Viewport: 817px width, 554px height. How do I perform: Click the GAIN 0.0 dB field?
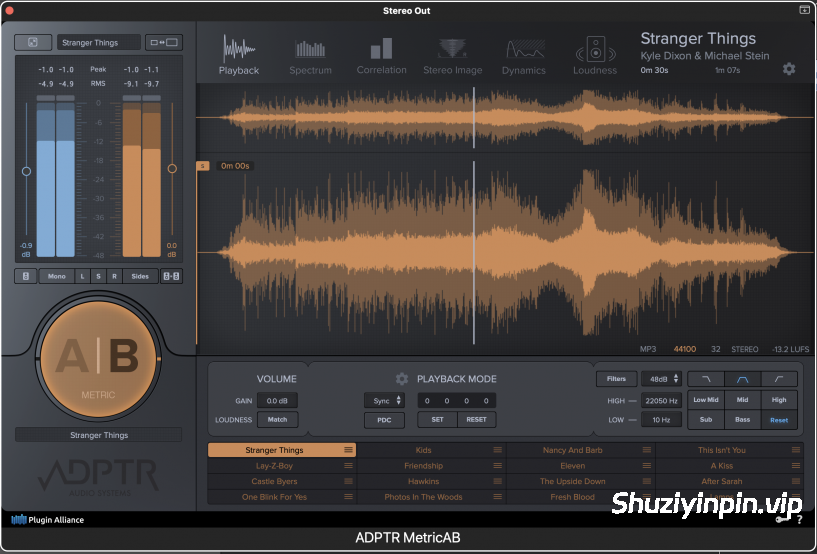pyautogui.click(x=277, y=401)
